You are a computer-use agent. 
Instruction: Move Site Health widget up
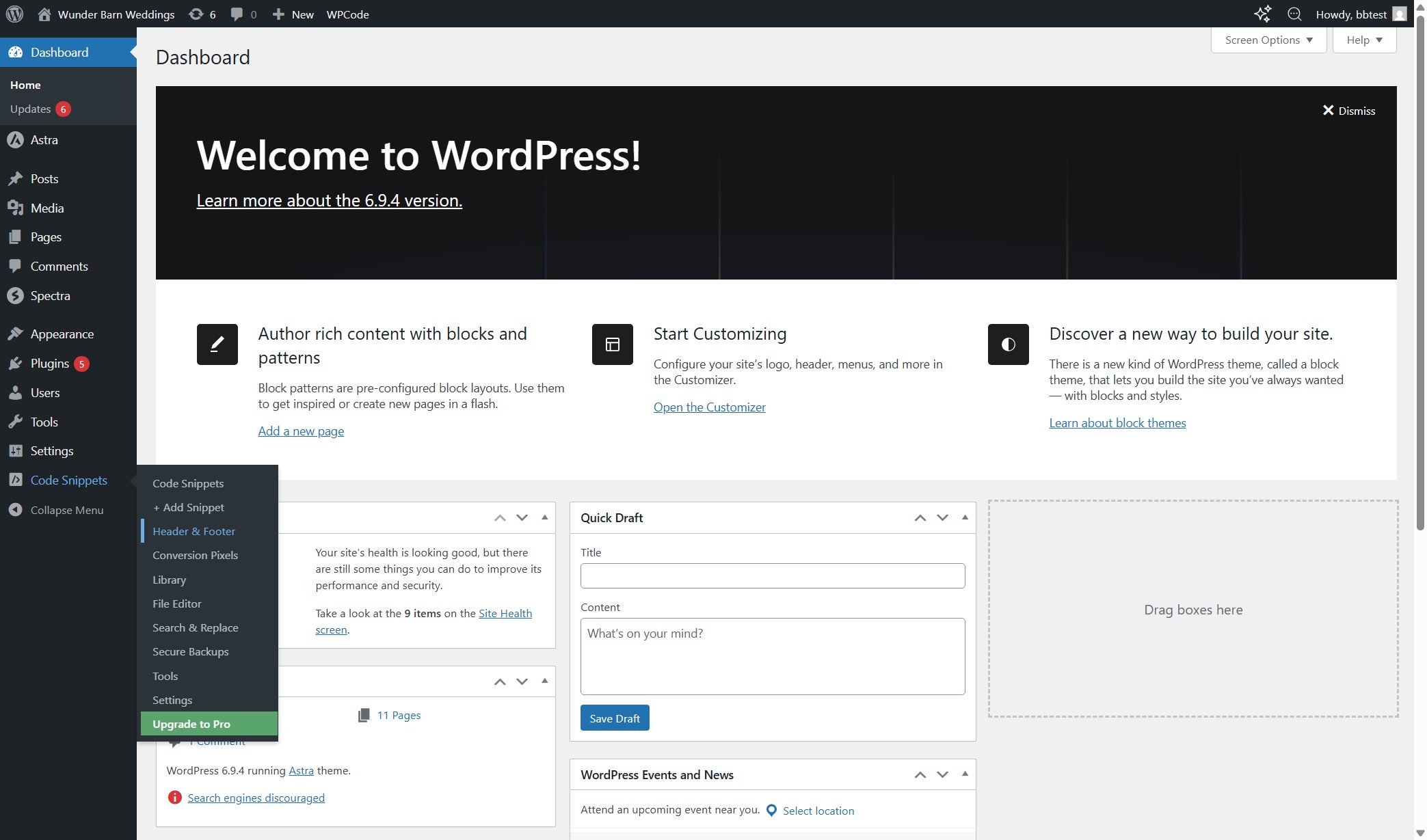pyautogui.click(x=500, y=518)
